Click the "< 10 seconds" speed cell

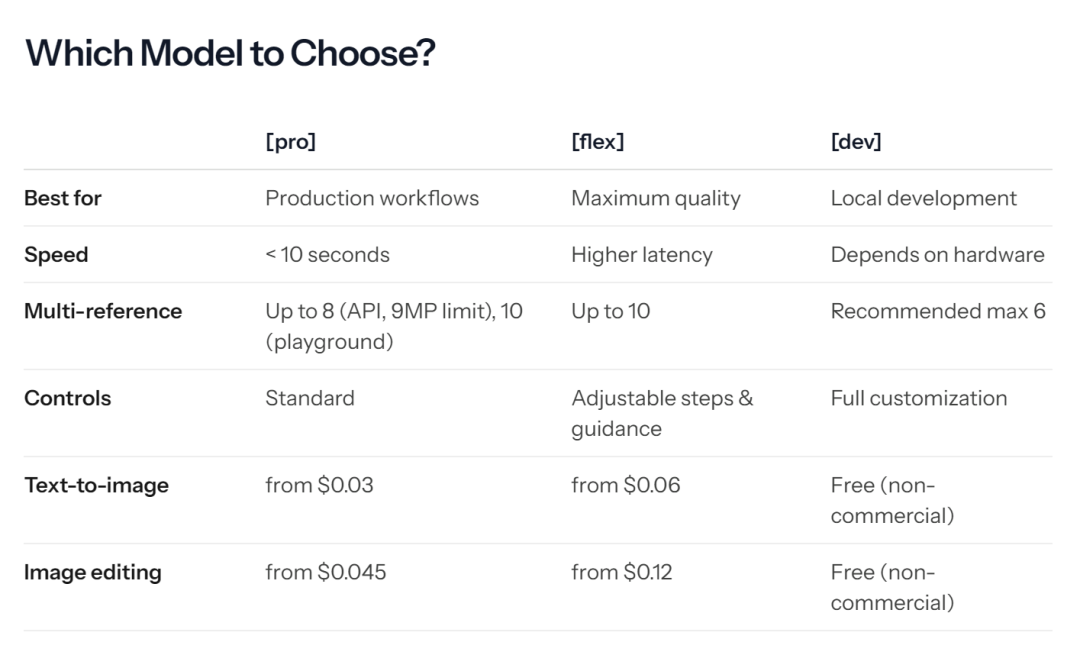pyautogui.click(x=327, y=255)
